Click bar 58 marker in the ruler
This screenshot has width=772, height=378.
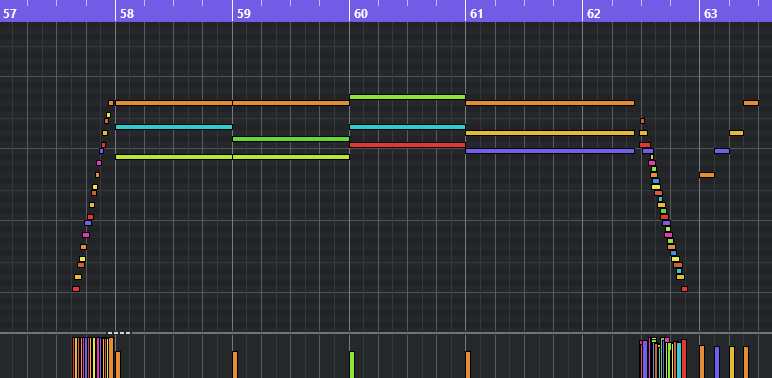coord(127,13)
